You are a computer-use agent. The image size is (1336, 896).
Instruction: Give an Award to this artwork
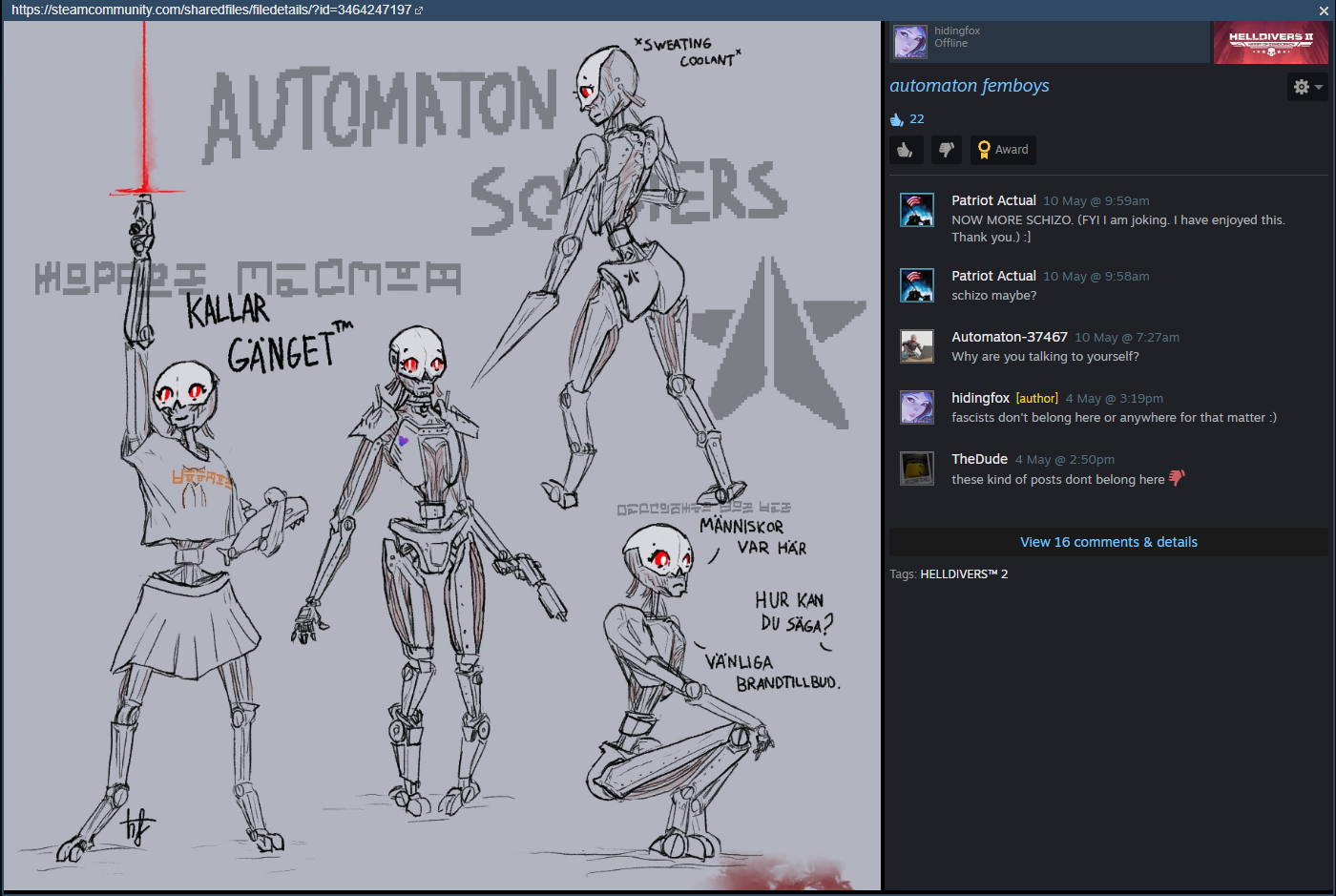pyautogui.click(x=1003, y=150)
